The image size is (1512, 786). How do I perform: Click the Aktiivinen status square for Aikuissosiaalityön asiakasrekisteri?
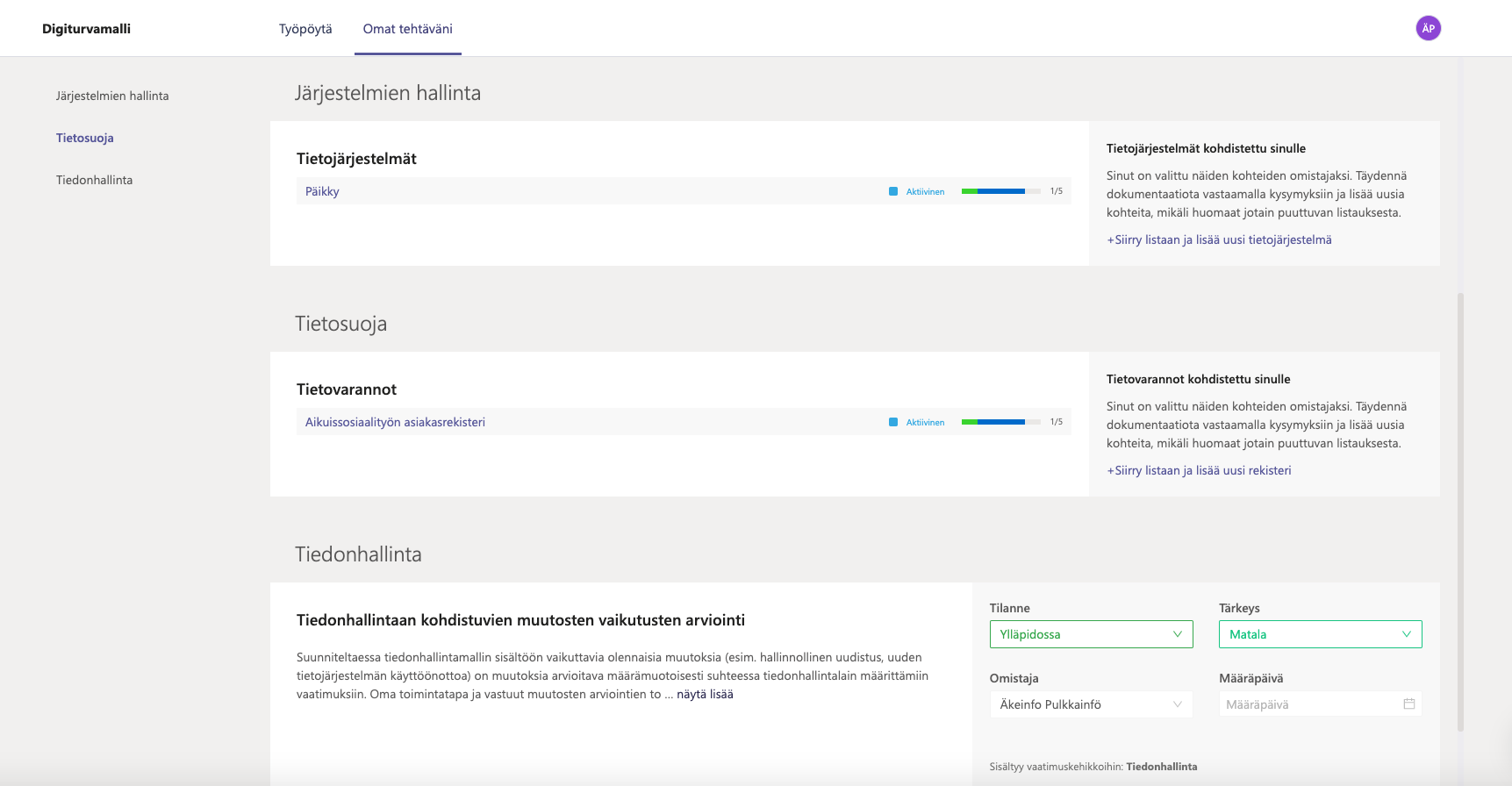[x=893, y=422]
